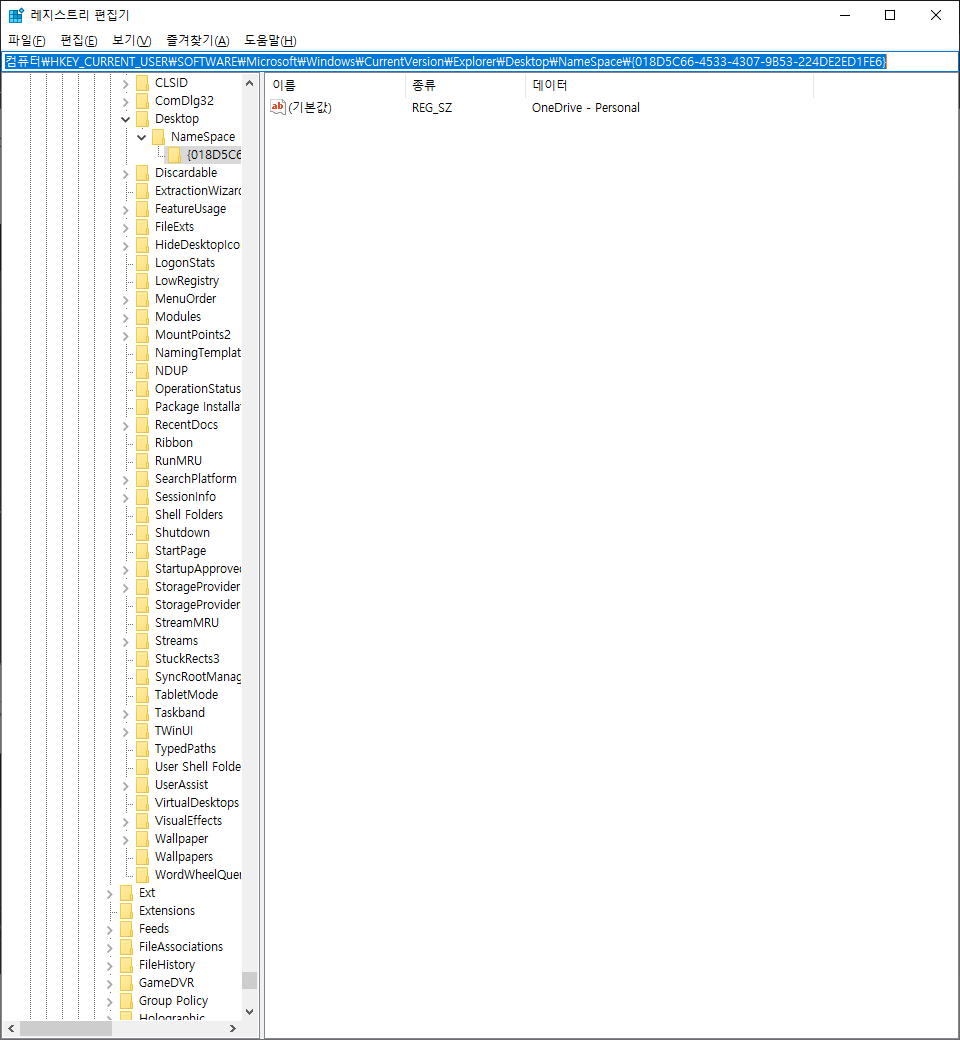Click the StartPage folder icon
The image size is (960, 1040).
(x=142, y=551)
